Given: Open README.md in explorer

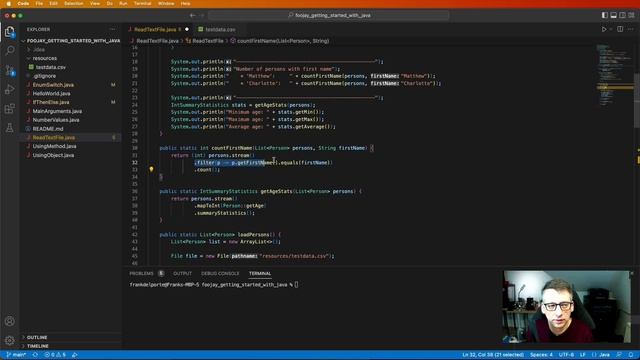Looking at the screenshot, I should tap(48, 129).
